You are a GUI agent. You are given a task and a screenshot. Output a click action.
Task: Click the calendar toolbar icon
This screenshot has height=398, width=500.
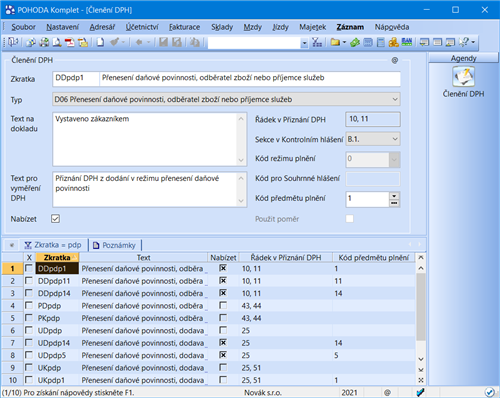[x=368, y=42]
